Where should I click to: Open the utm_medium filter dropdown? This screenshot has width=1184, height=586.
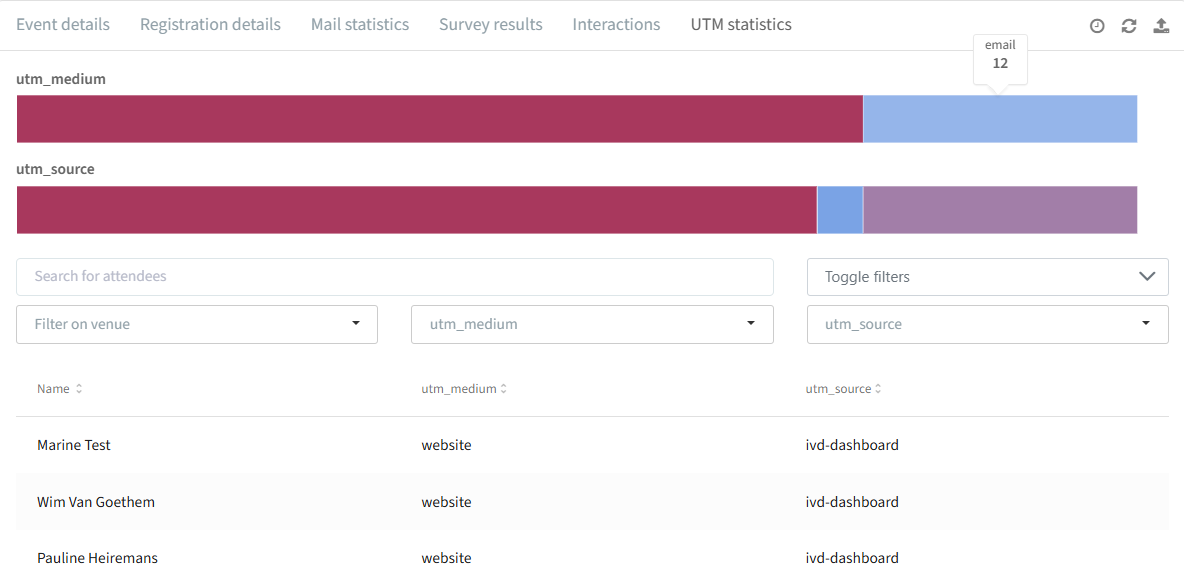(592, 325)
